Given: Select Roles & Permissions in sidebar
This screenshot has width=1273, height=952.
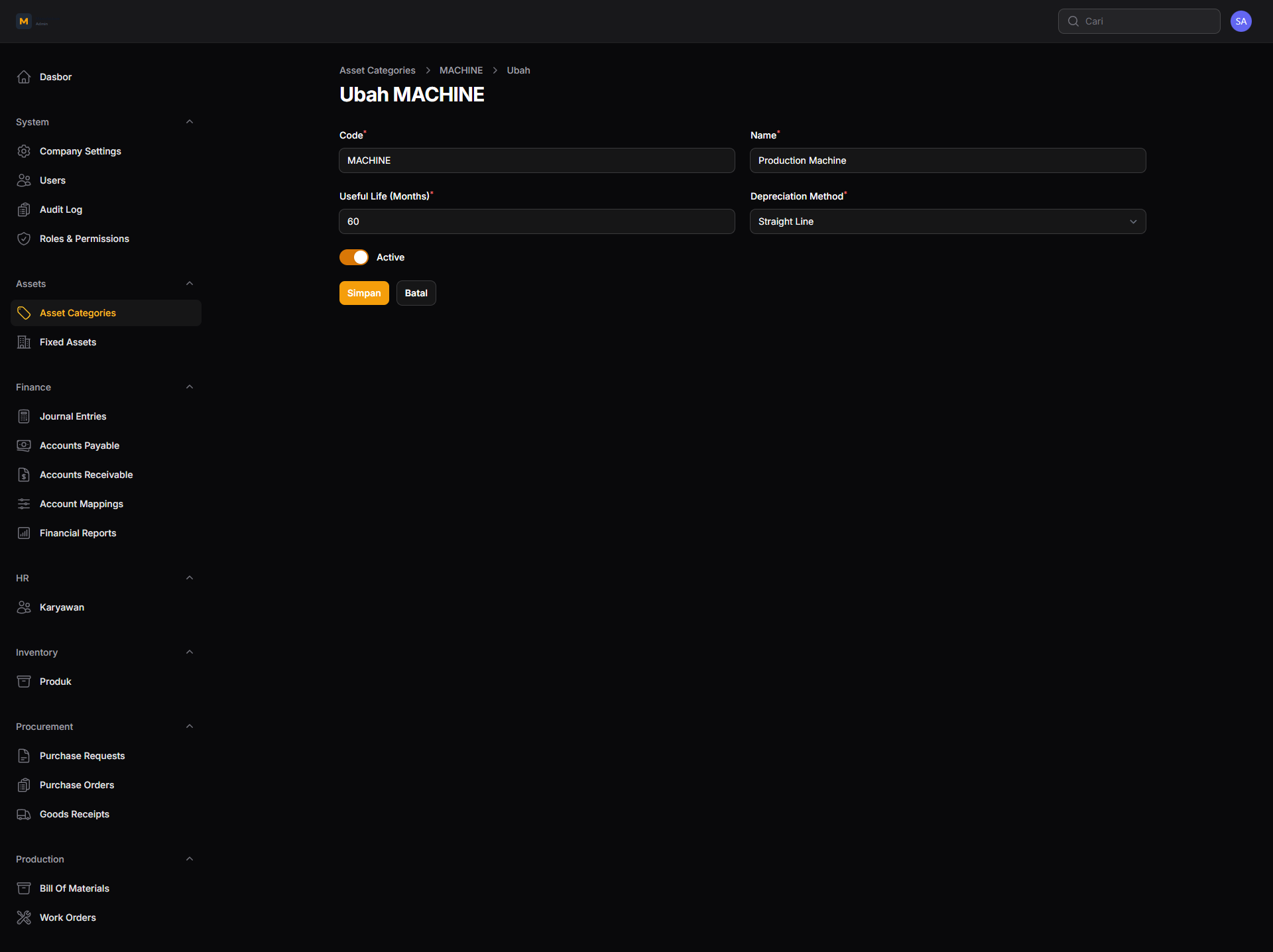Looking at the screenshot, I should [106, 239].
